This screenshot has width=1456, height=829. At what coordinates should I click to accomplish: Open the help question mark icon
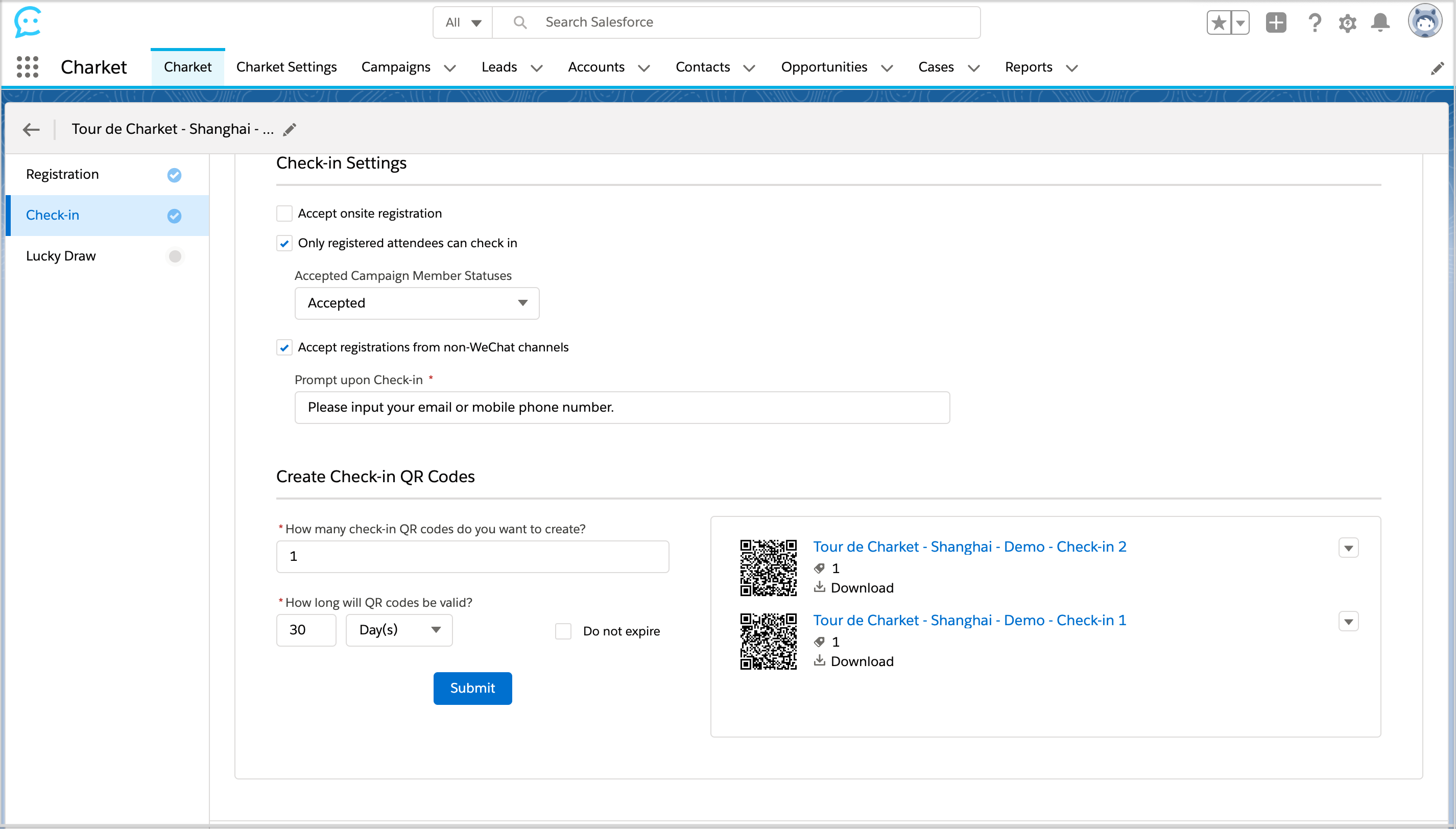(1314, 23)
